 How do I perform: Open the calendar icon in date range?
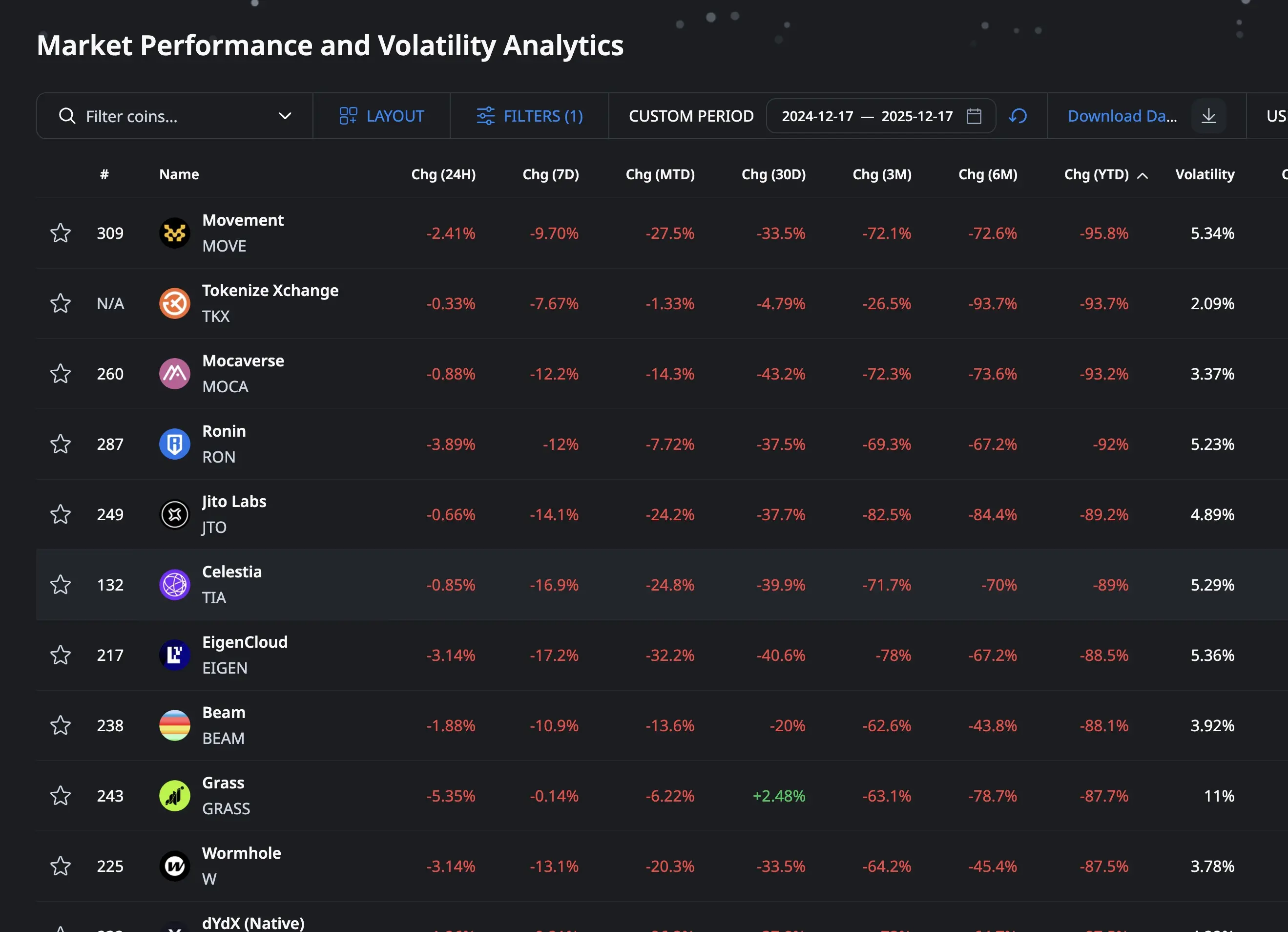pyautogui.click(x=974, y=116)
